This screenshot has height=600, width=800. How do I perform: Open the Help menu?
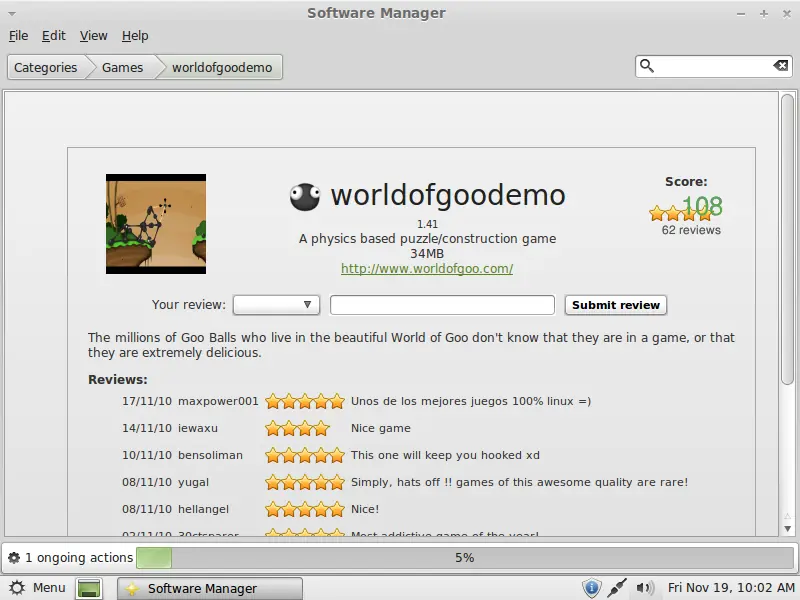click(x=135, y=36)
